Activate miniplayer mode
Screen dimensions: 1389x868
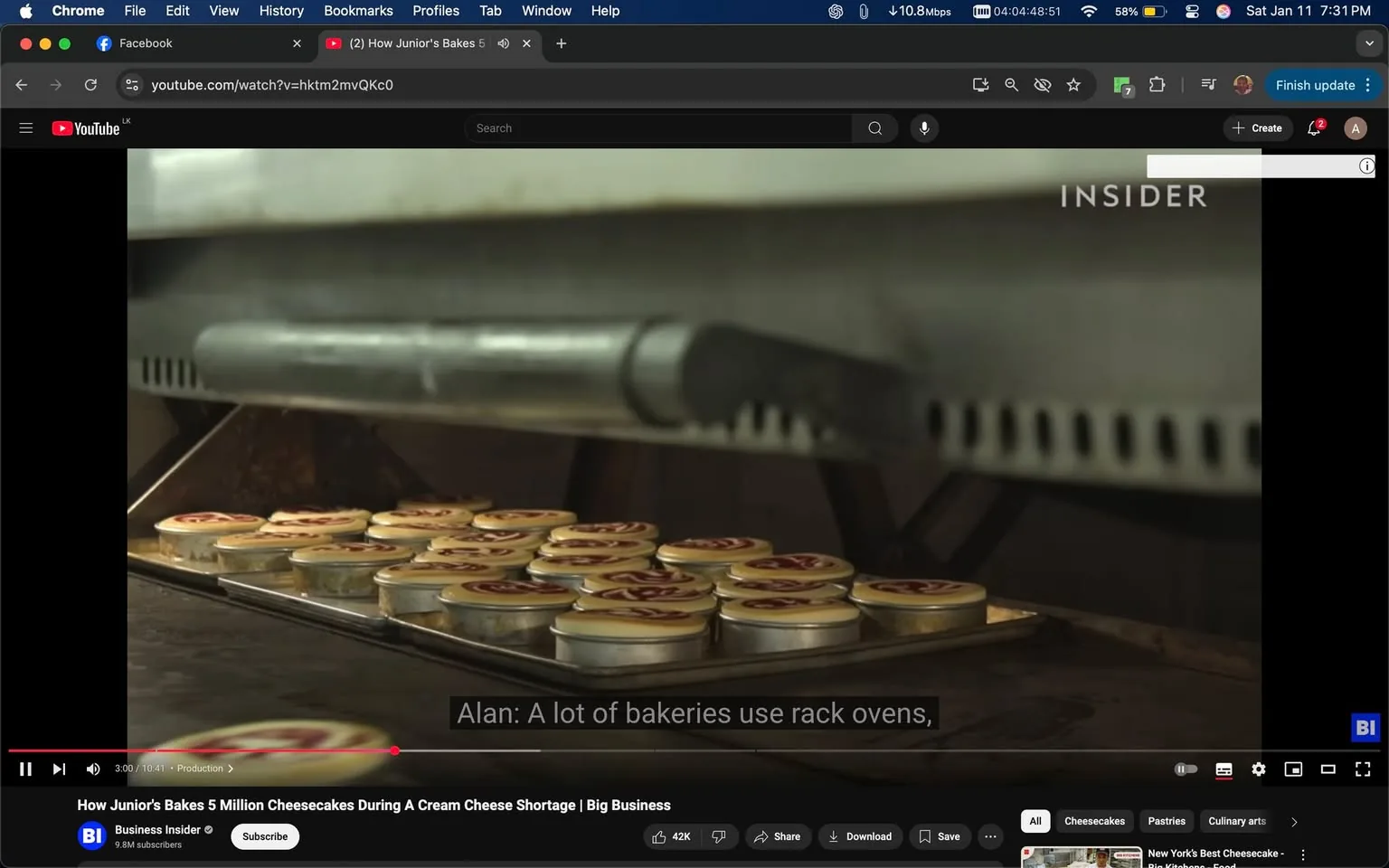pyautogui.click(x=1293, y=769)
